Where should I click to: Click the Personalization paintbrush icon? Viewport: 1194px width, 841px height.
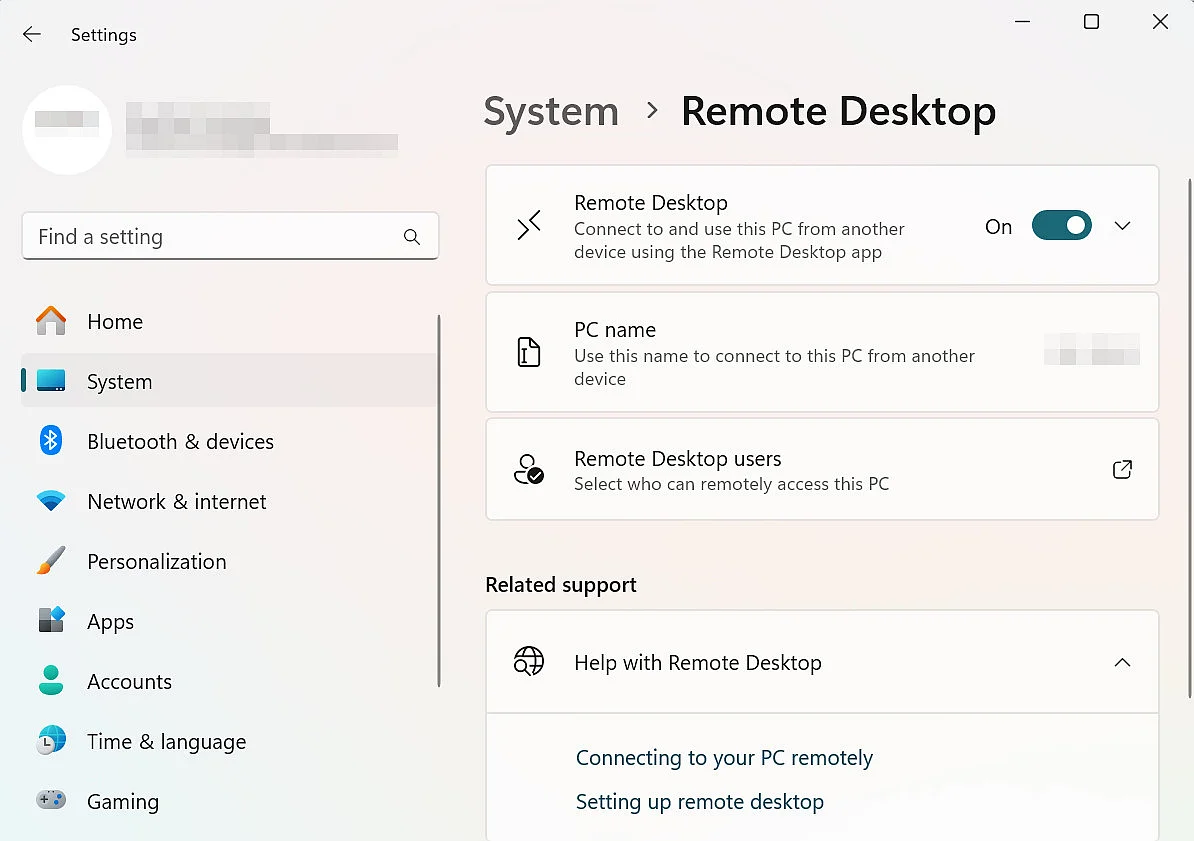tap(51, 561)
